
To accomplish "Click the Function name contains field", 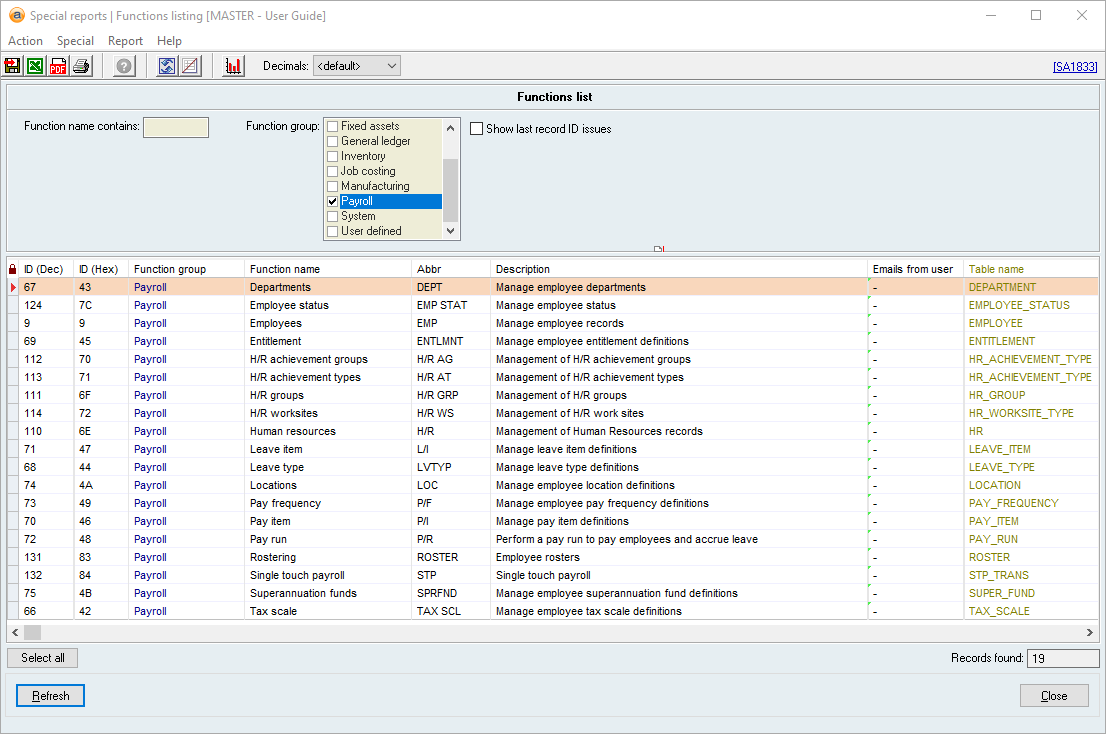I will click(x=176, y=128).
